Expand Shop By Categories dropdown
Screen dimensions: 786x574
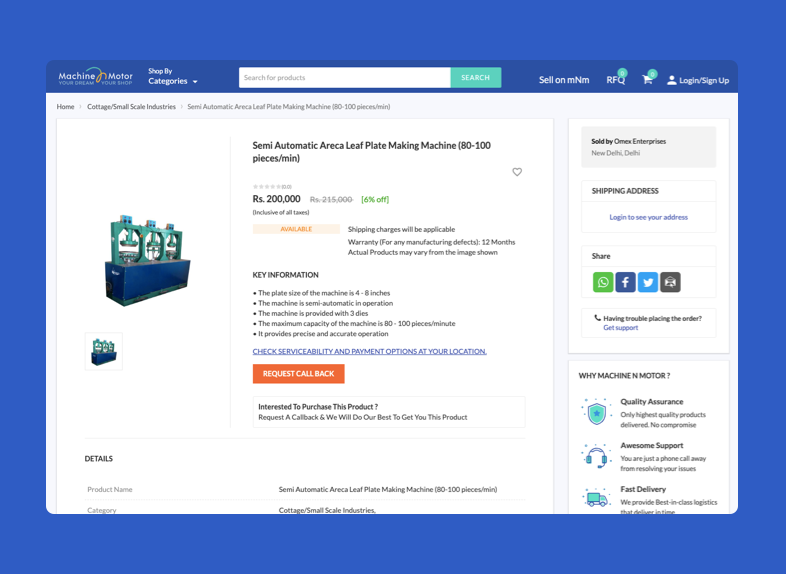pyautogui.click(x=172, y=76)
